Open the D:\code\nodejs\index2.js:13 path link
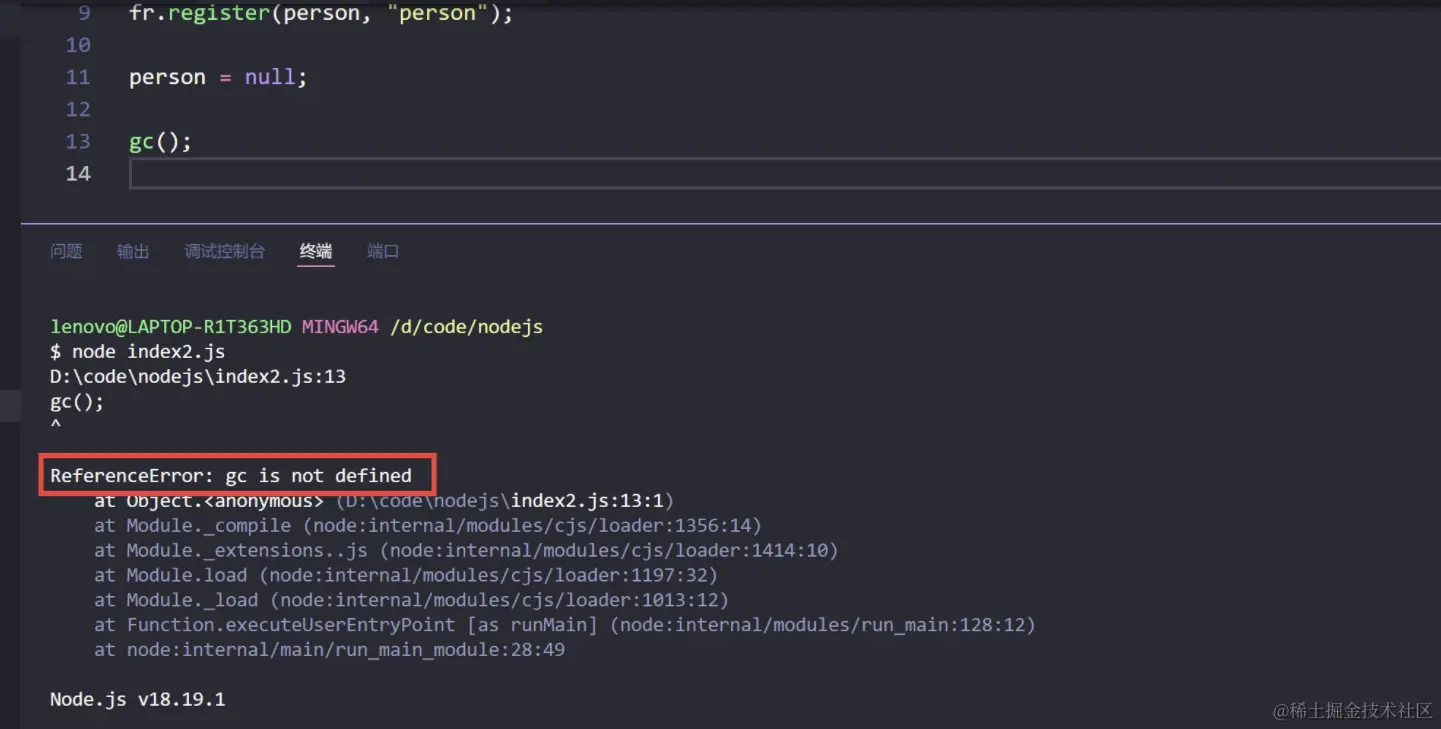 click(198, 376)
